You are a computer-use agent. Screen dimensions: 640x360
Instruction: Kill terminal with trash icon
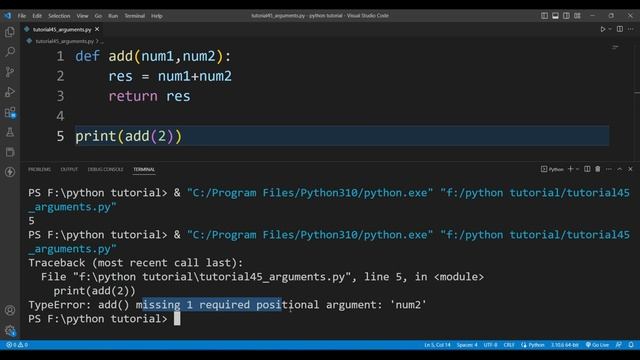point(598,169)
